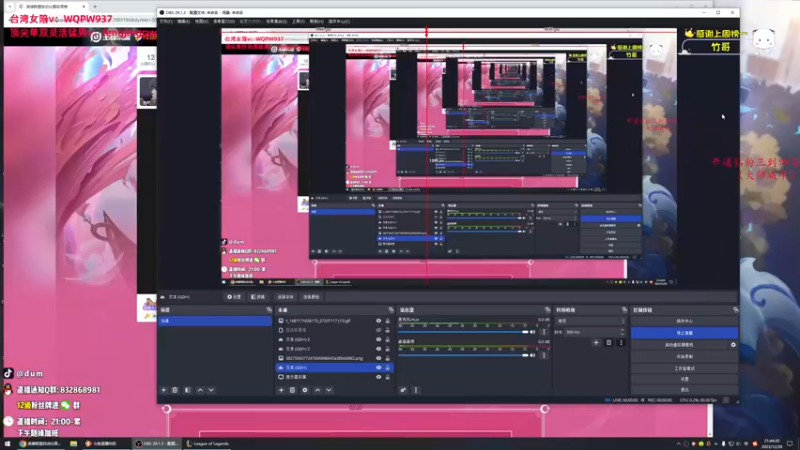The height and width of the screenshot is (450, 800).
Task: Open the View menu in OBS
Action: (x=202, y=21)
